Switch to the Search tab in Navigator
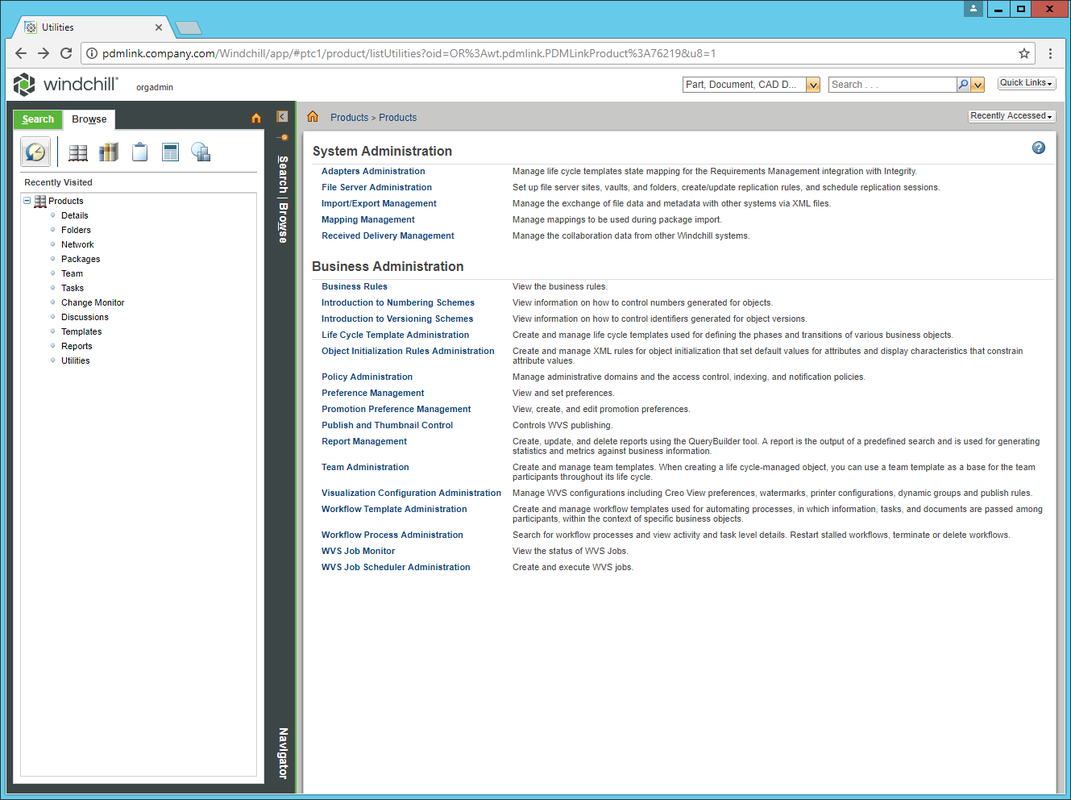The width and height of the screenshot is (1071, 800). [x=38, y=120]
